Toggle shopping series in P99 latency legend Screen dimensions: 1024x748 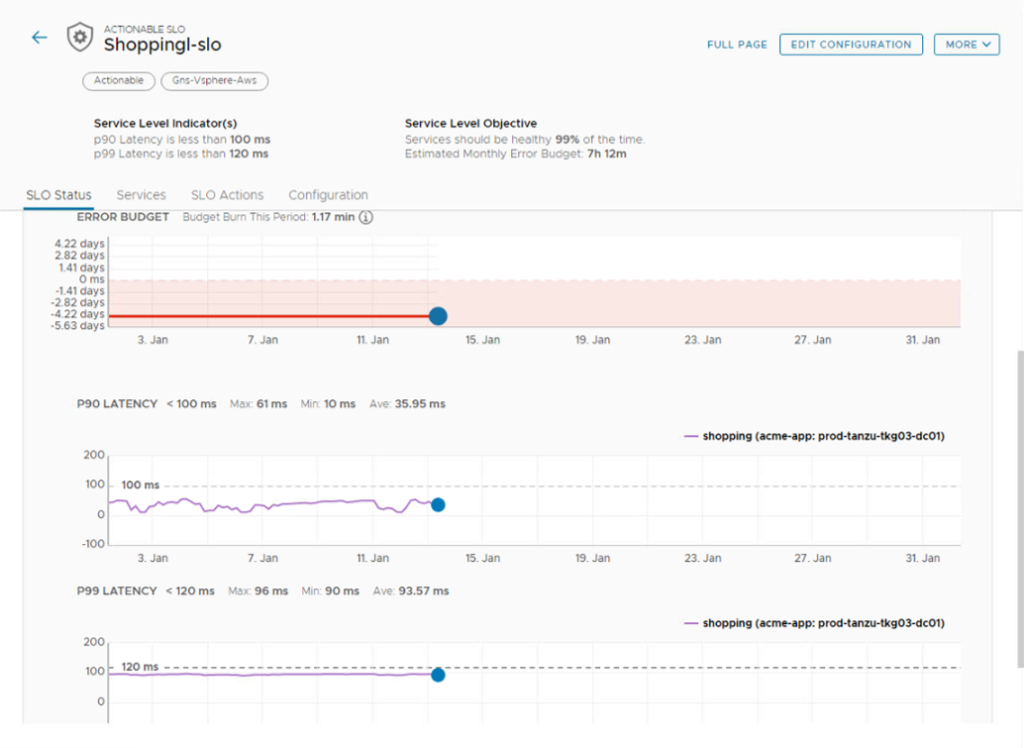tap(814, 623)
